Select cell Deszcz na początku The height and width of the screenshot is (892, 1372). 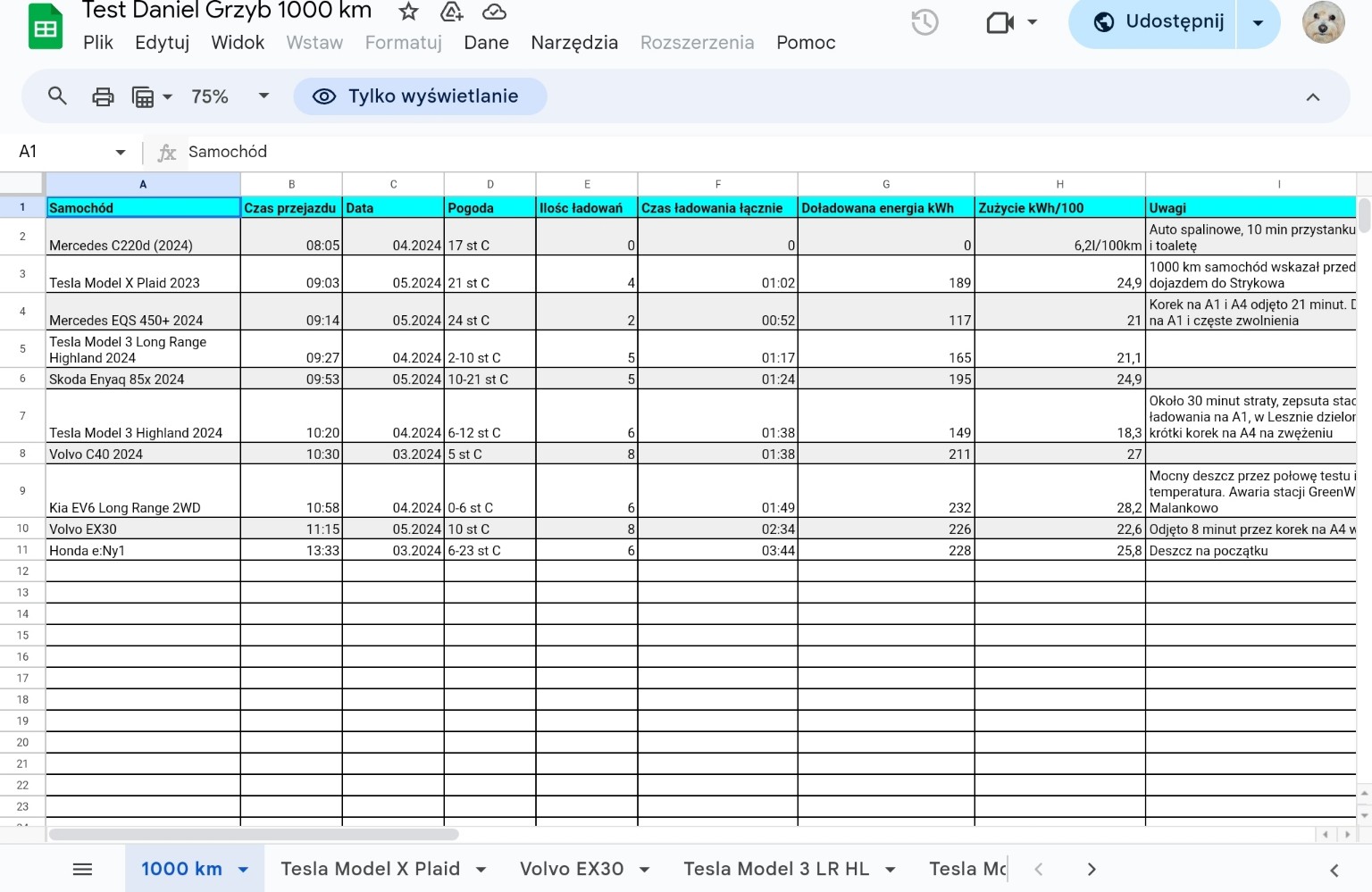pyautogui.click(x=1251, y=550)
